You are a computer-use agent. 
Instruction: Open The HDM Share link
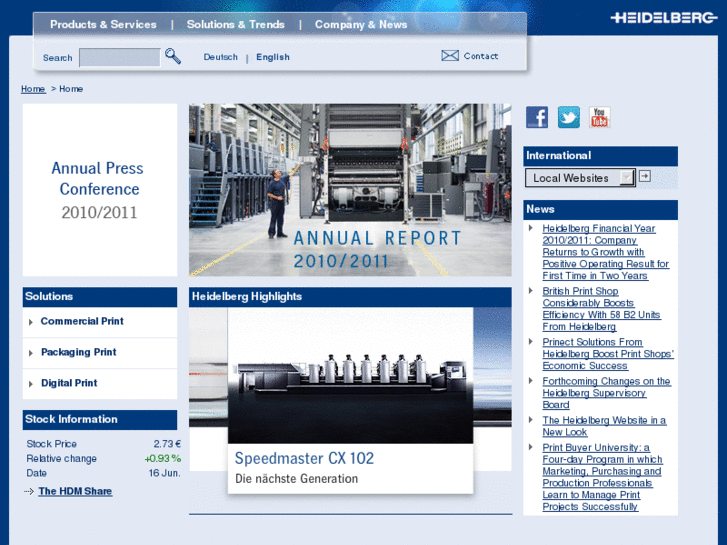point(75,491)
